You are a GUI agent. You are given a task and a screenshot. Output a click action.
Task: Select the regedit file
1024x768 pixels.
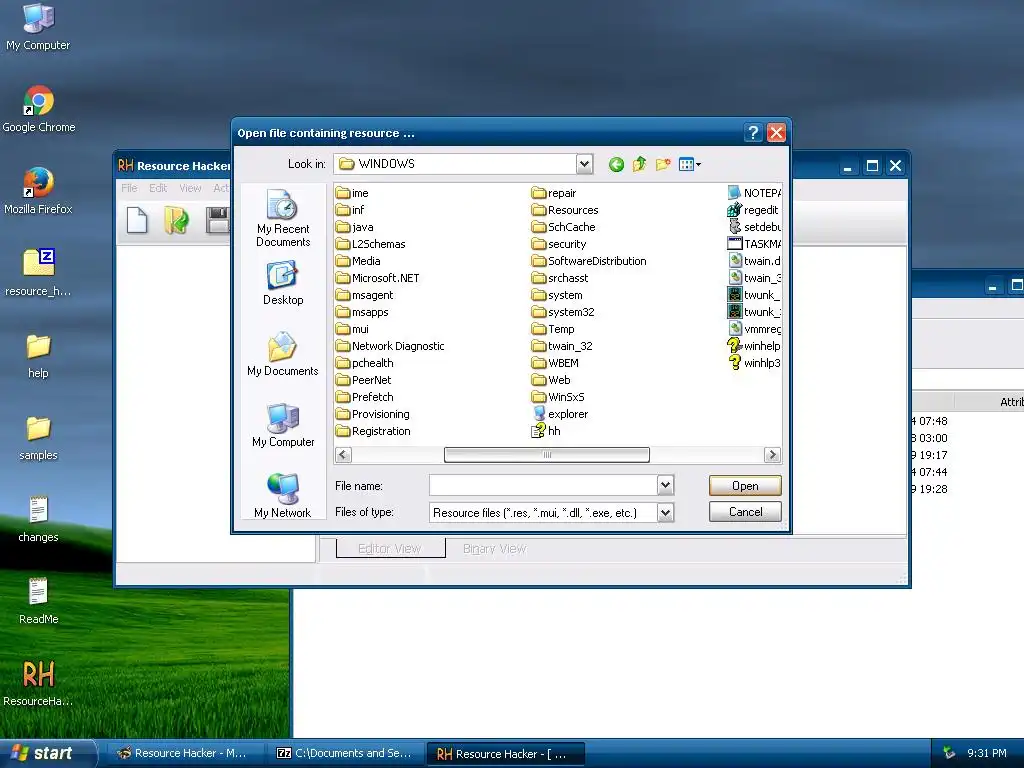click(753, 210)
